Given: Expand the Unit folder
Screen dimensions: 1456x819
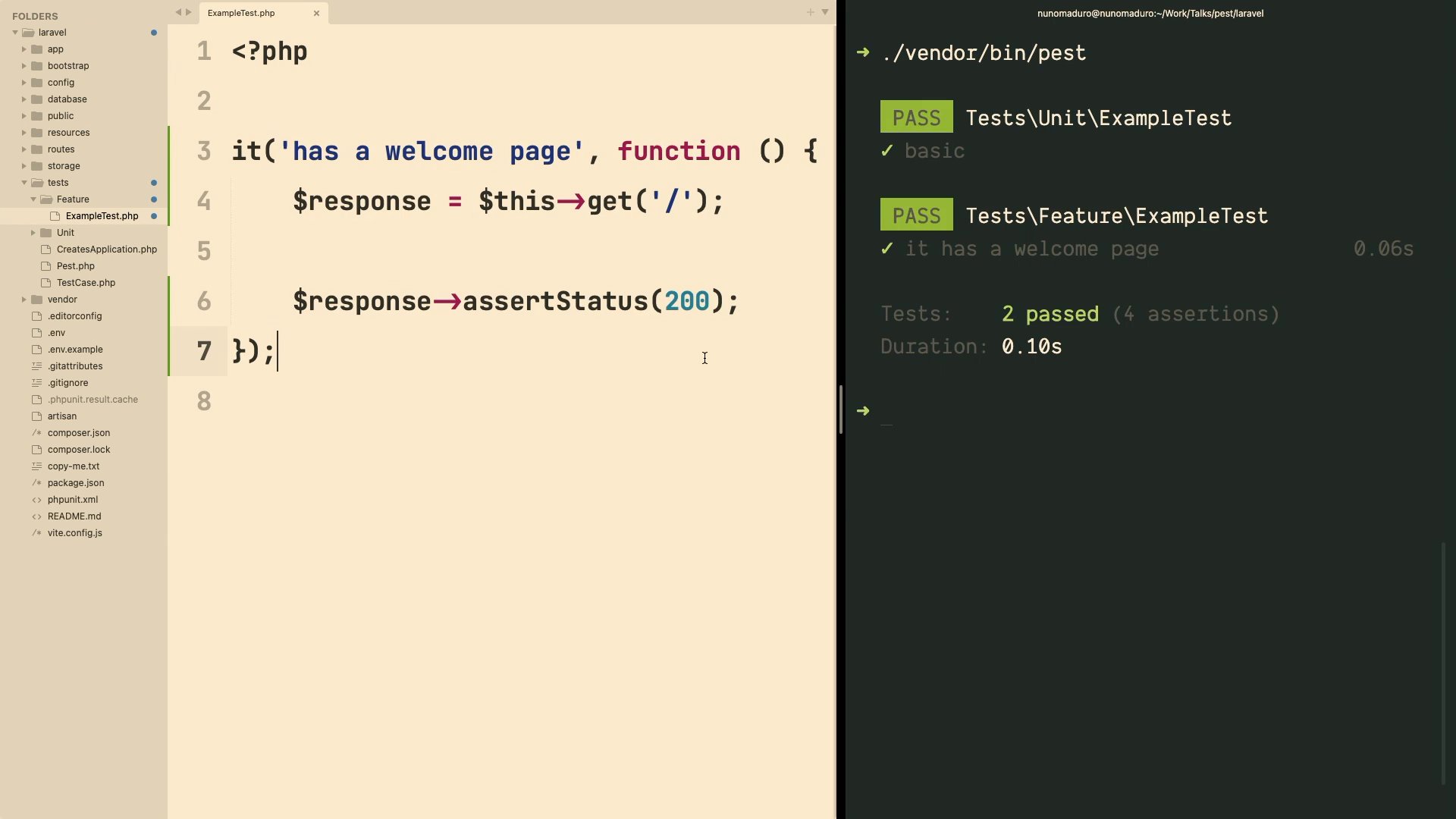Looking at the screenshot, I should [33, 233].
